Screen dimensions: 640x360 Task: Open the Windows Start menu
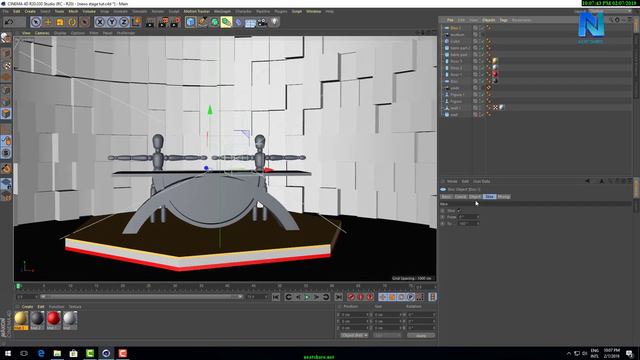pyautogui.click(x=8, y=353)
